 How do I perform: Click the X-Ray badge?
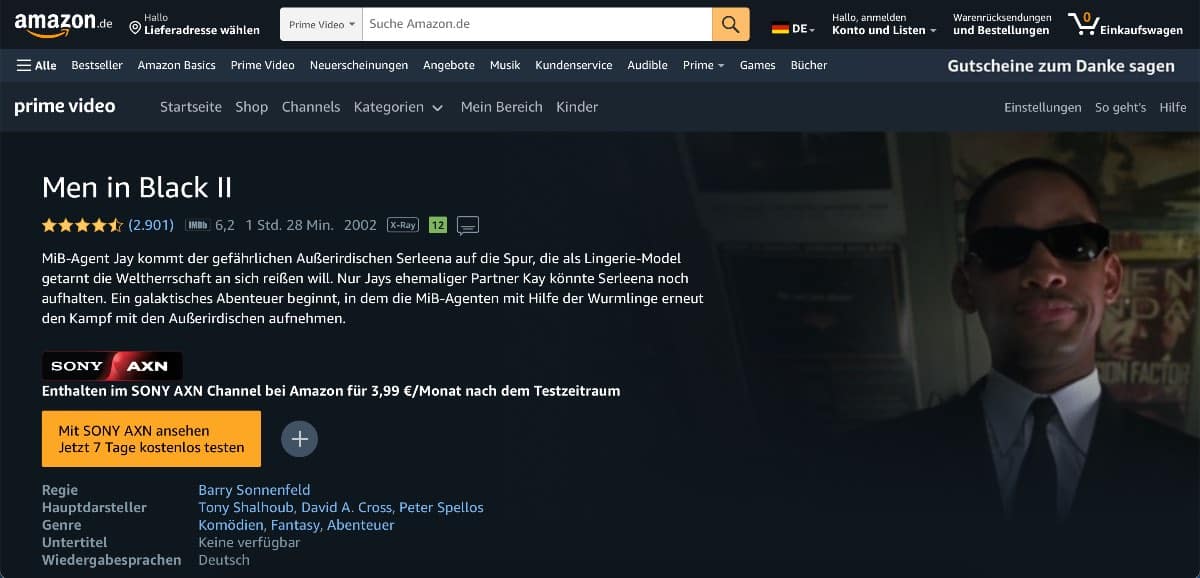coord(403,225)
